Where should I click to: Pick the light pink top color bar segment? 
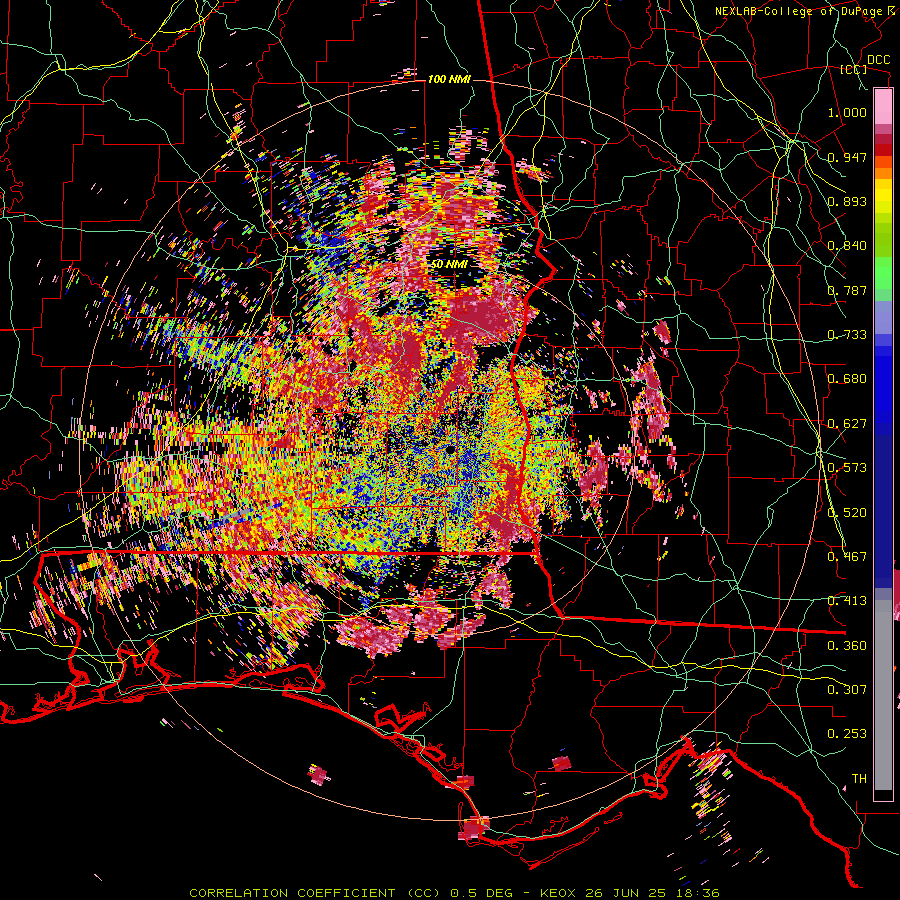[883, 106]
